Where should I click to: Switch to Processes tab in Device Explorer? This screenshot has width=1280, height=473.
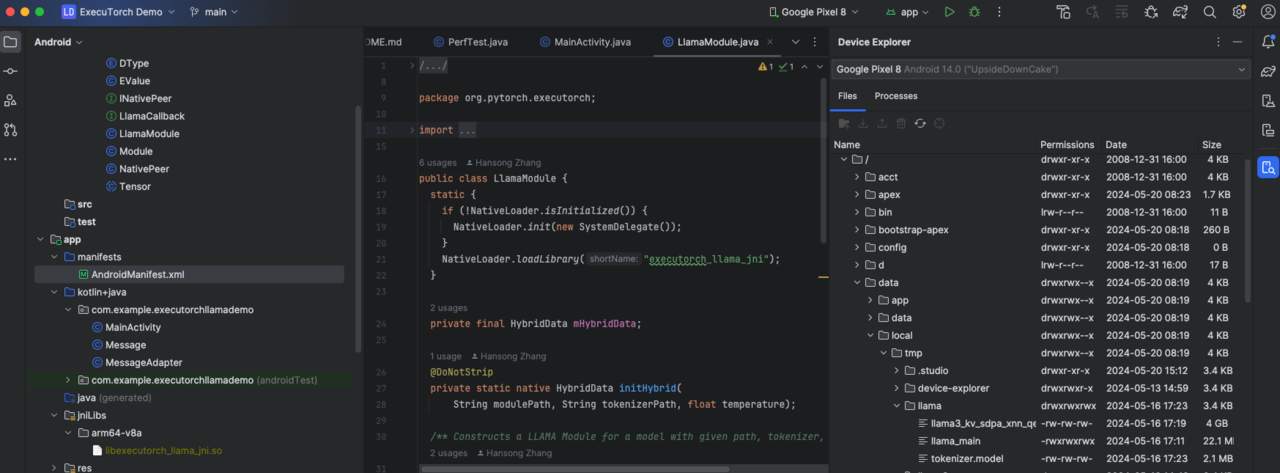[x=896, y=96]
